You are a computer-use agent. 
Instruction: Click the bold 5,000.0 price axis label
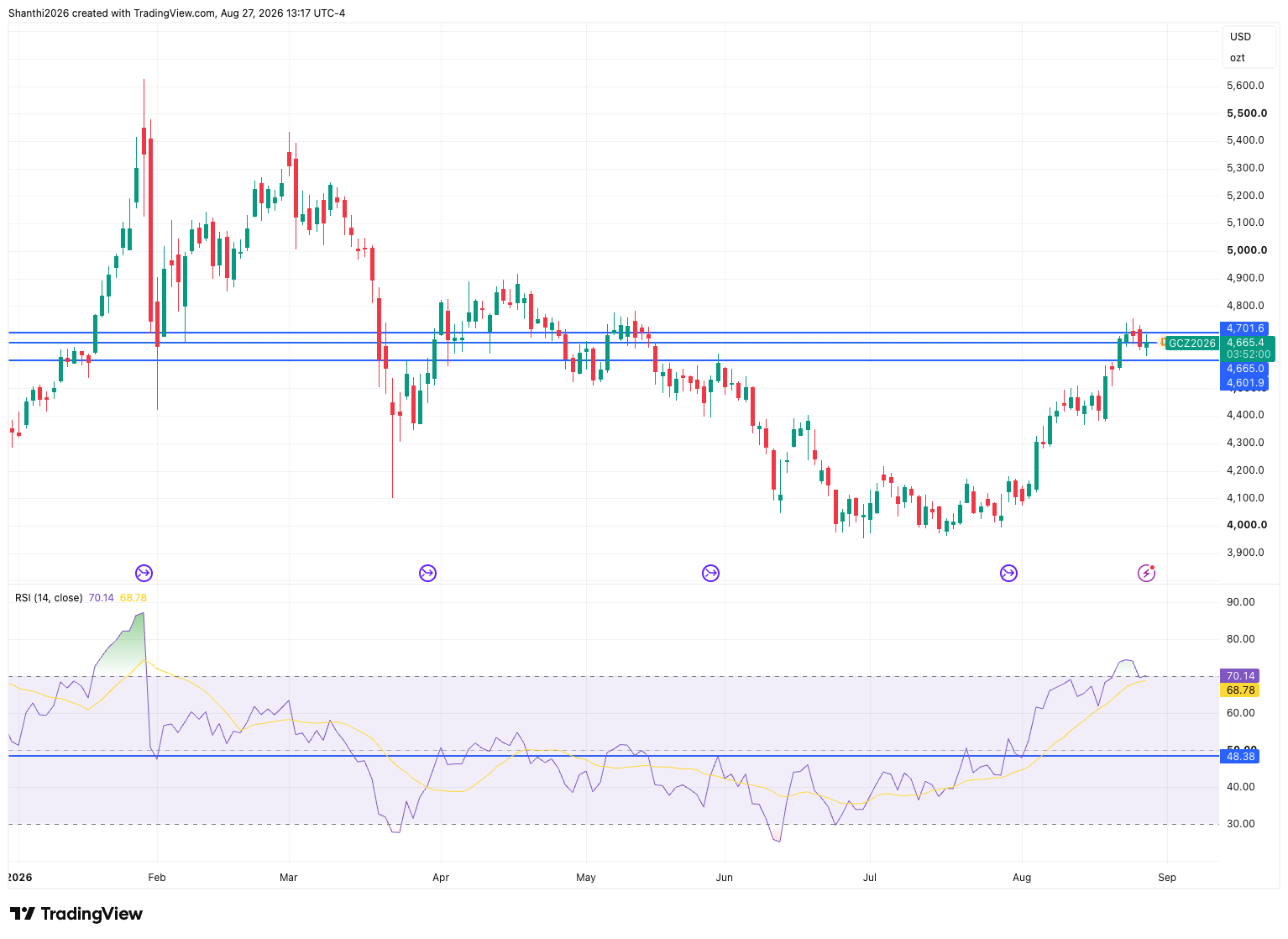pos(1247,250)
